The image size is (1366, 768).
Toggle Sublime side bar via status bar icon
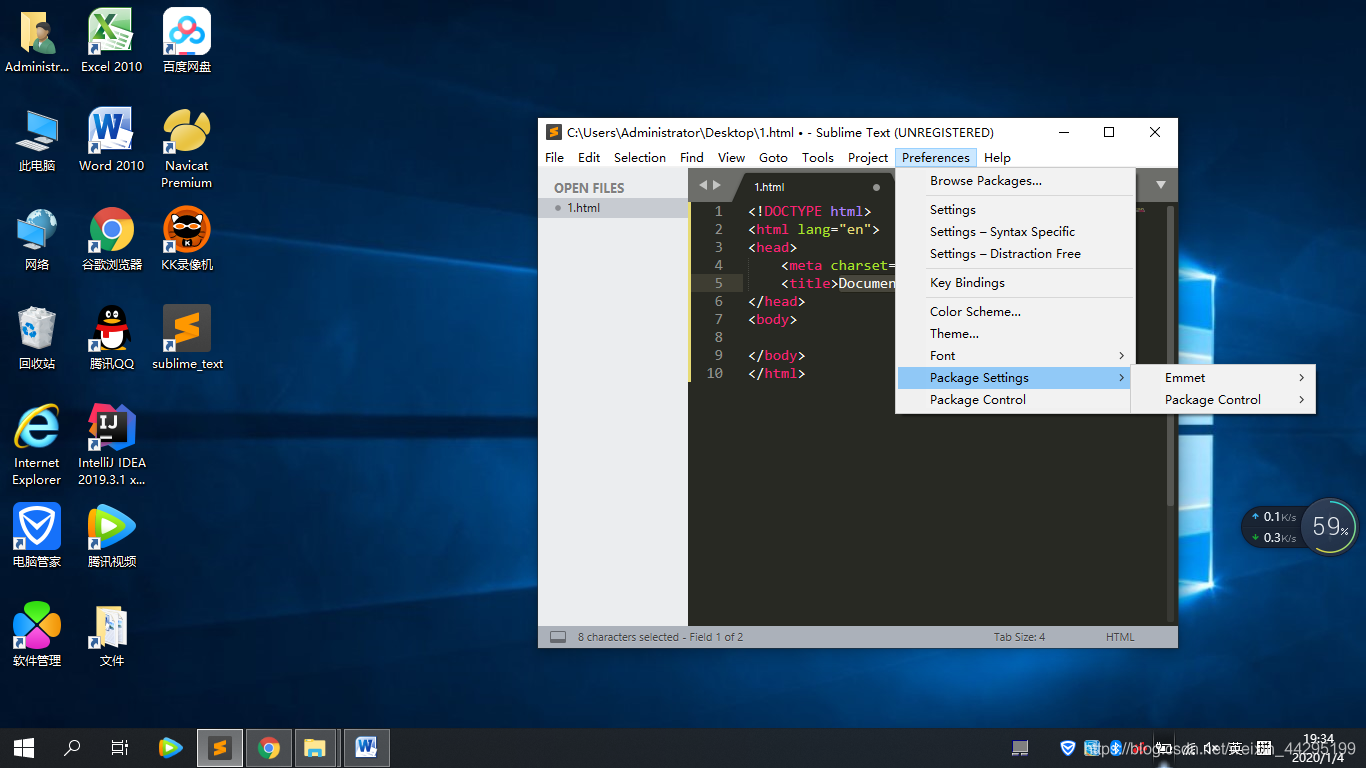coord(558,637)
